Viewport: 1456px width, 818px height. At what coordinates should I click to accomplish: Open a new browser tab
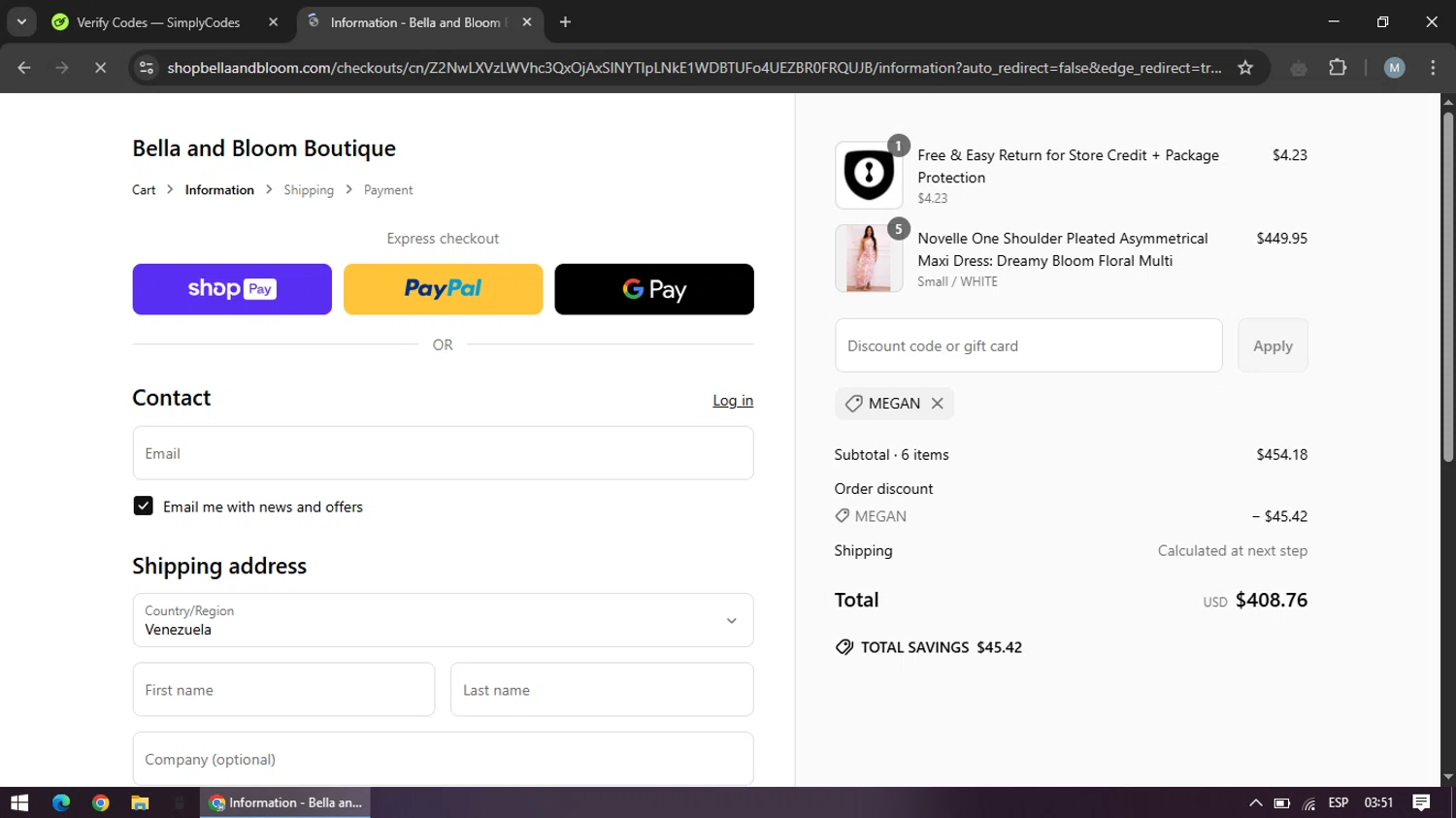coord(565,22)
